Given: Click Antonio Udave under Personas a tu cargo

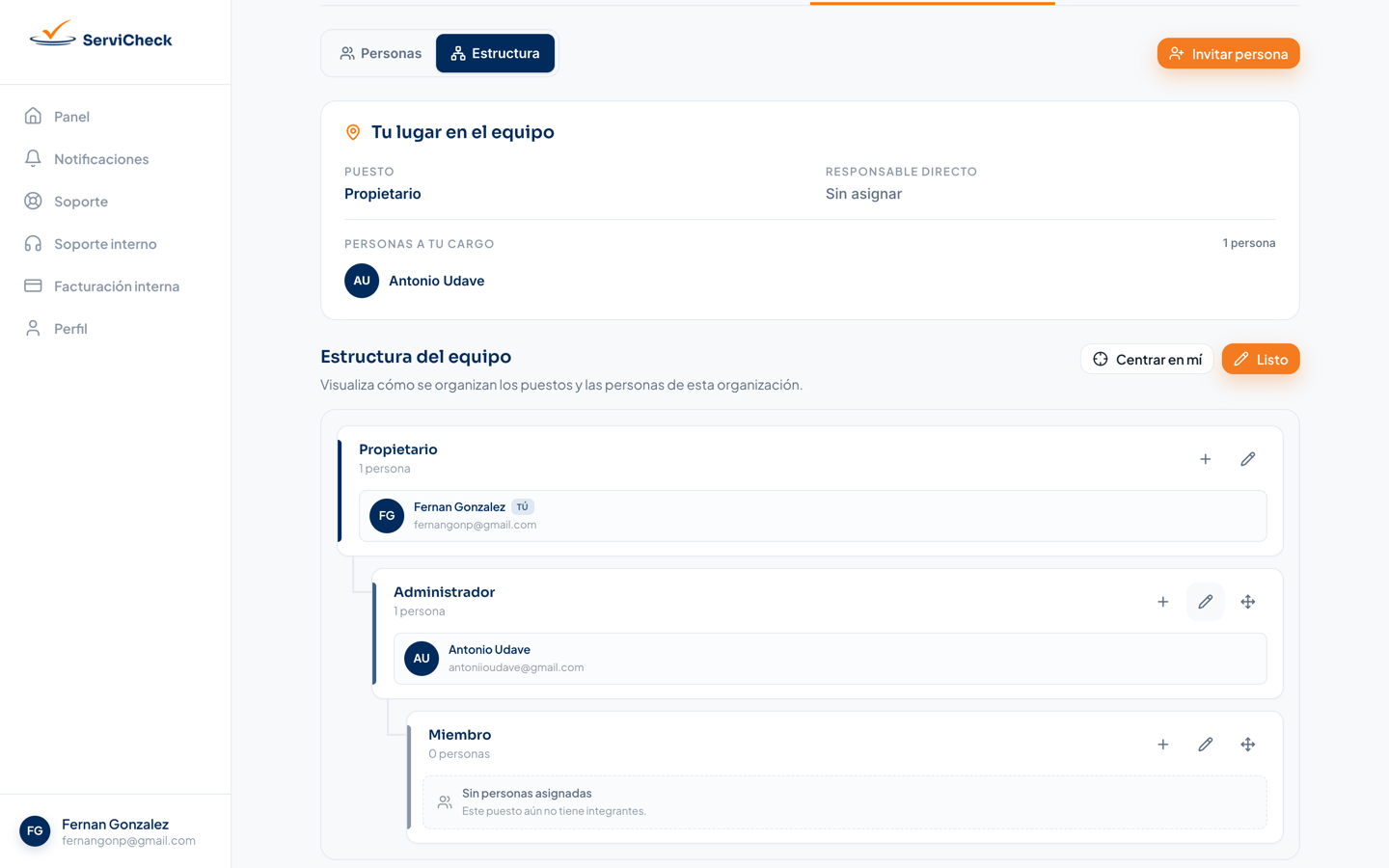Looking at the screenshot, I should tap(436, 281).
